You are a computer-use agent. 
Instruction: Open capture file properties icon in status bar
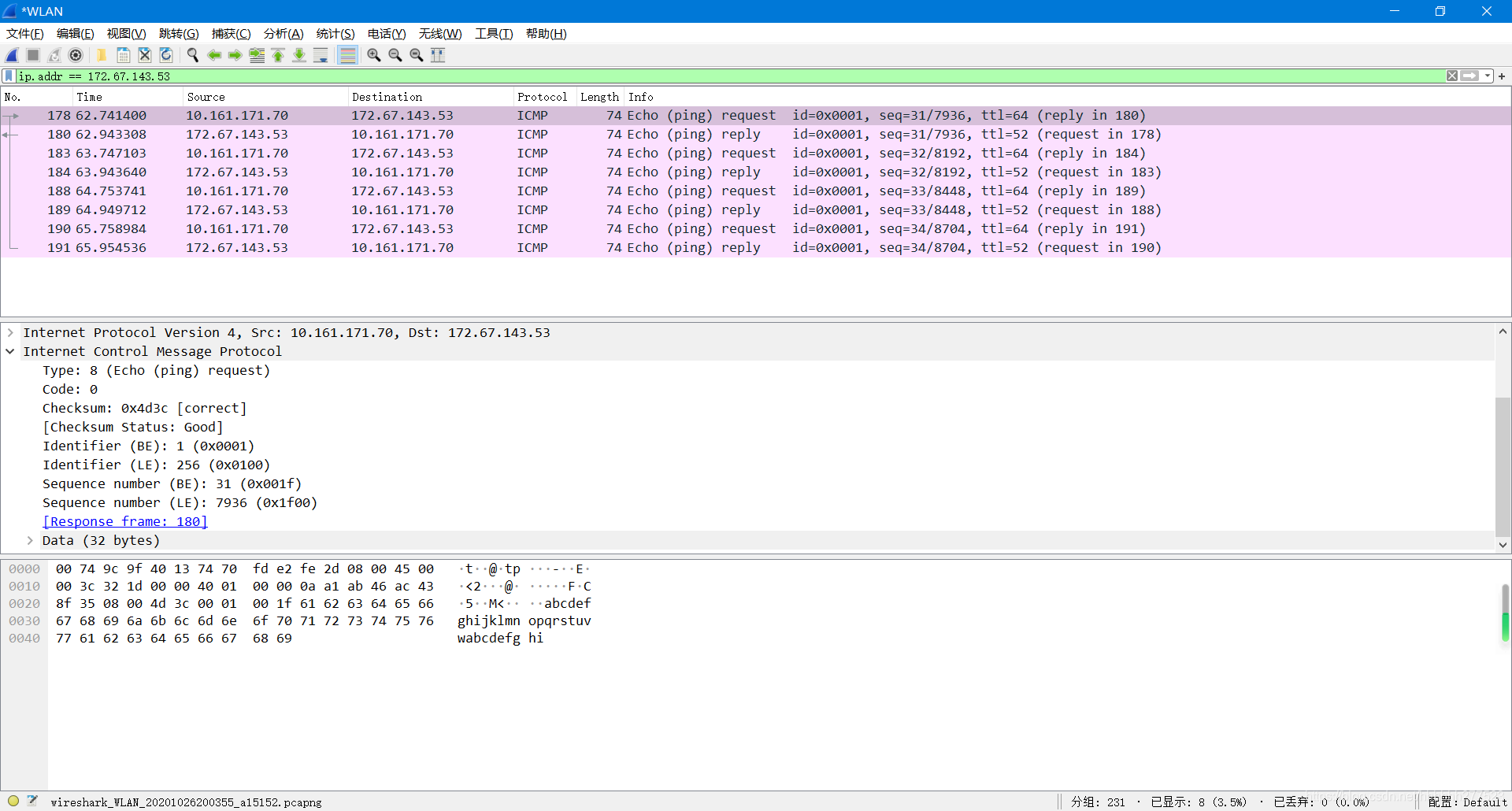pos(32,802)
